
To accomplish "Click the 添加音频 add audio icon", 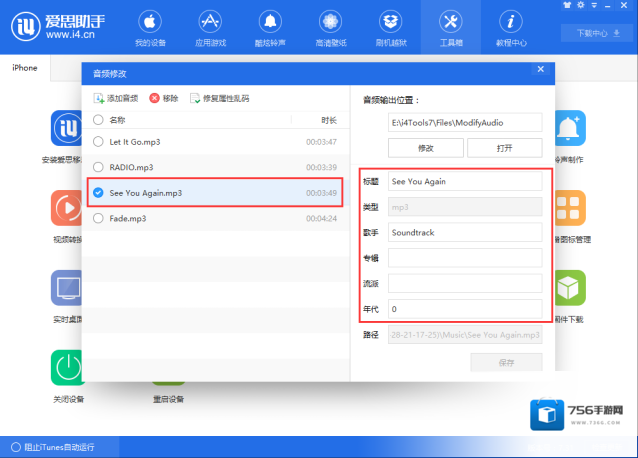I will point(99,98).
